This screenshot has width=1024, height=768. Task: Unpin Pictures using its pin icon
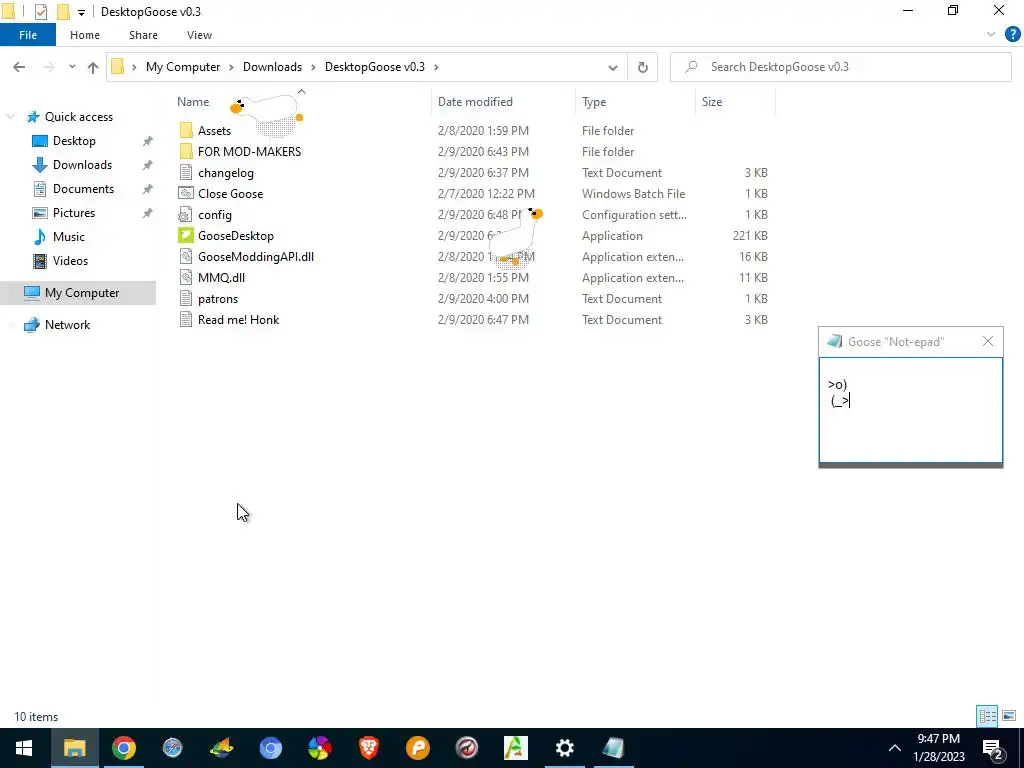pos(148,213)
